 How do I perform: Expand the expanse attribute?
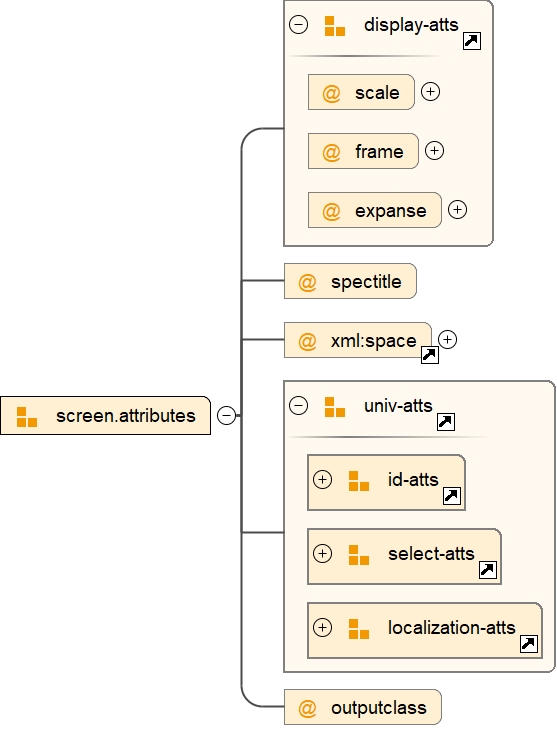point(457,209)
